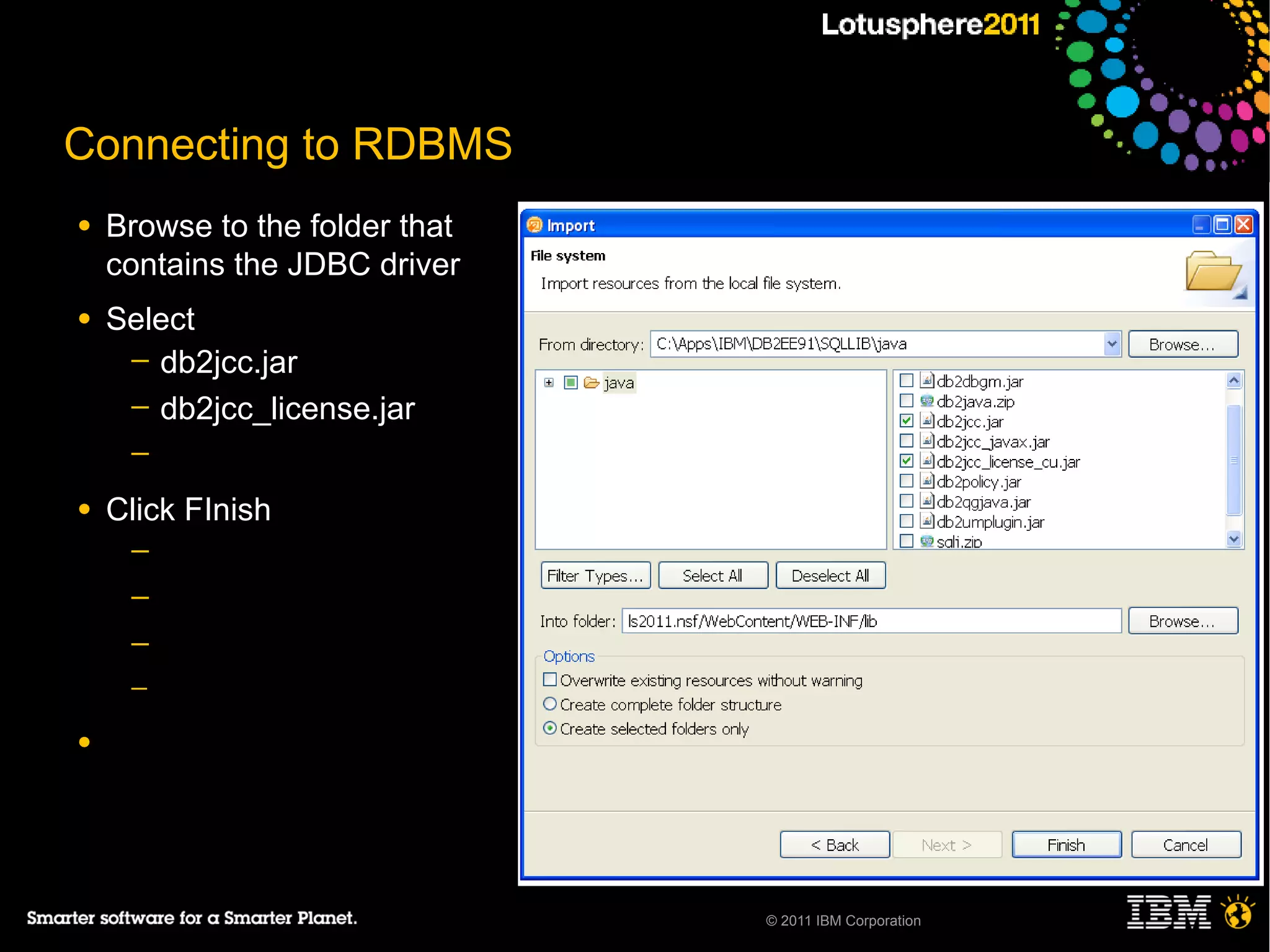Click Browse next to Into folder

point(1183,621)
